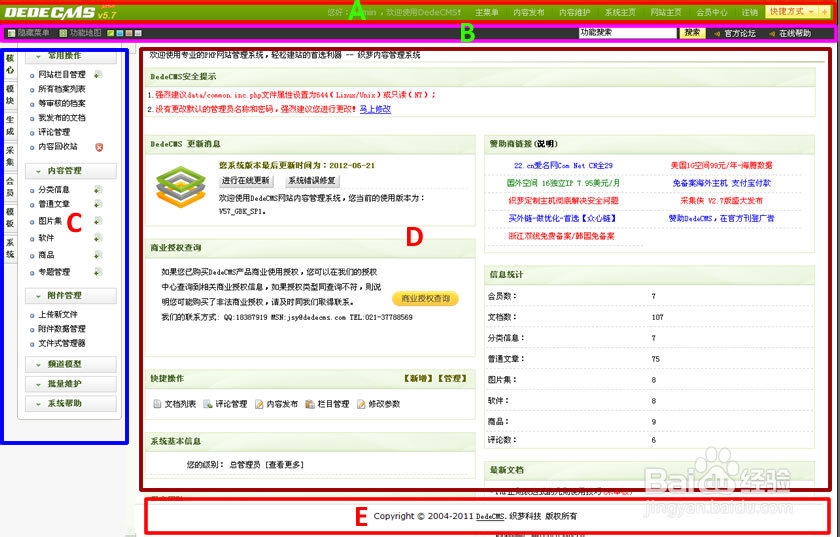Open 文档列表 quick action icon
This screenshot has height=537, width=840.
[x=157, y=404]
